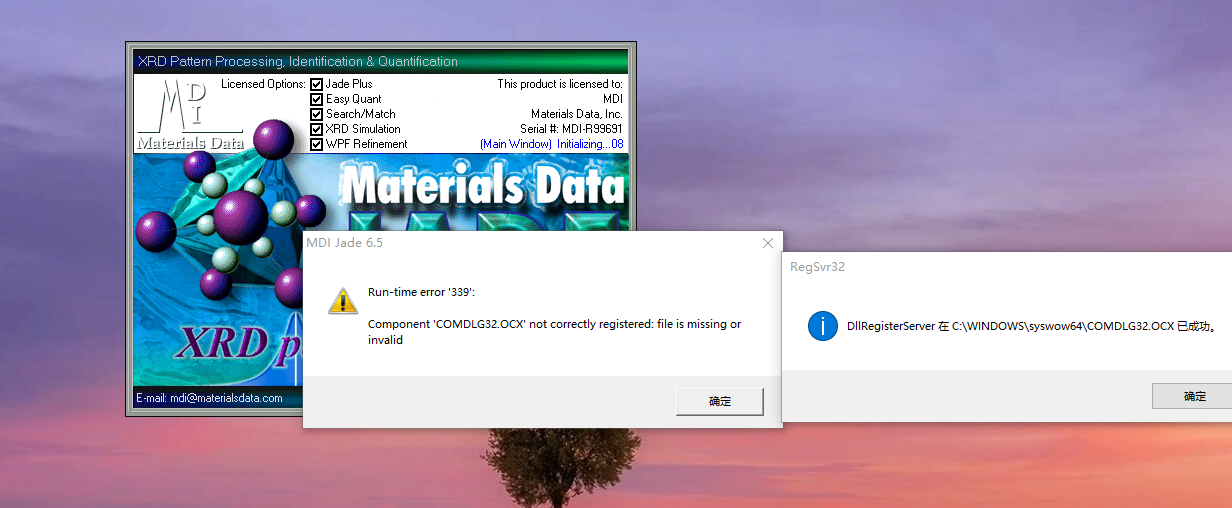Toggle the XRD Simulation checkbox

coord(317,129)
